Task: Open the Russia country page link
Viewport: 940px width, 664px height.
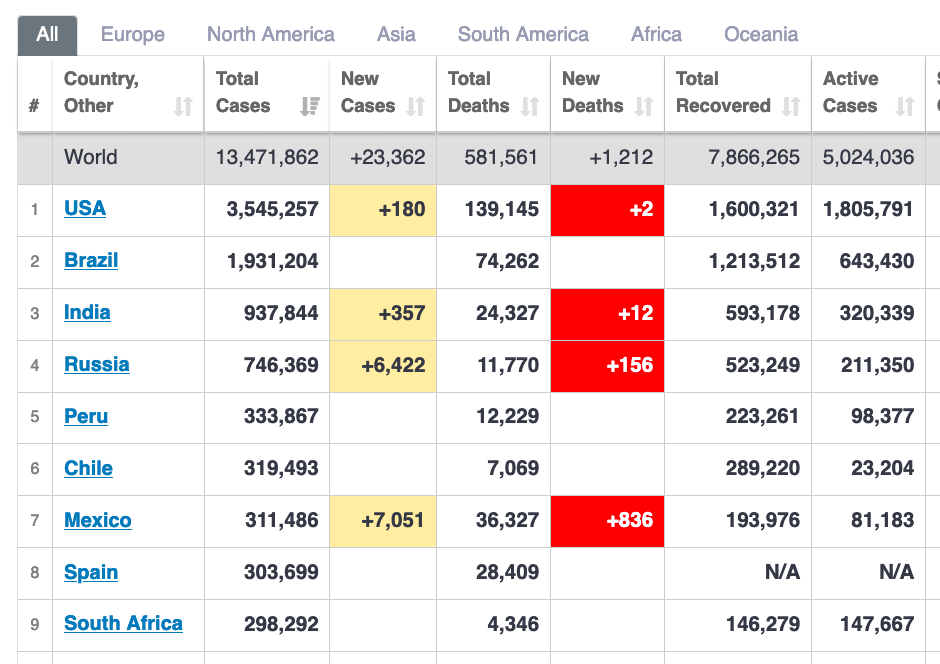Action: pyautogui.click(x=97, y=365)
